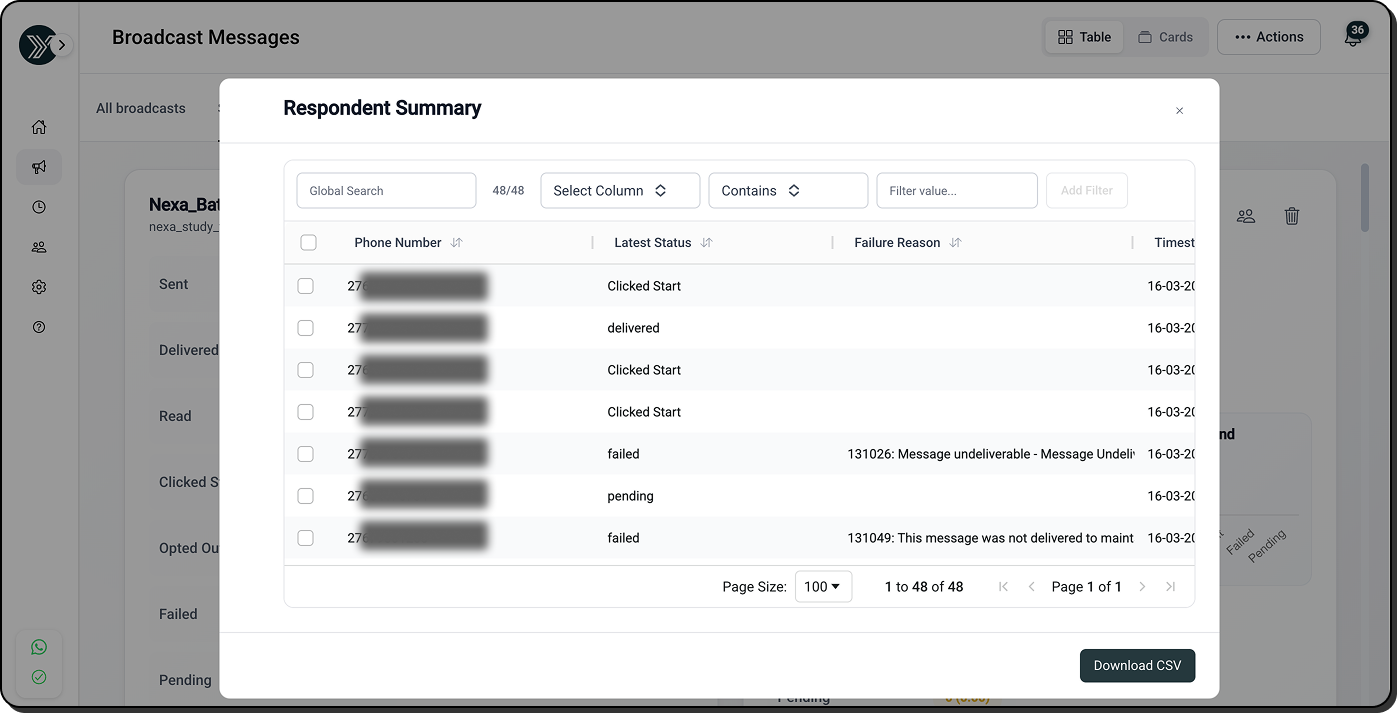Expand the Contains filter operator dropdown
The image size is (1397, 713).
click(x=788, y=191)
